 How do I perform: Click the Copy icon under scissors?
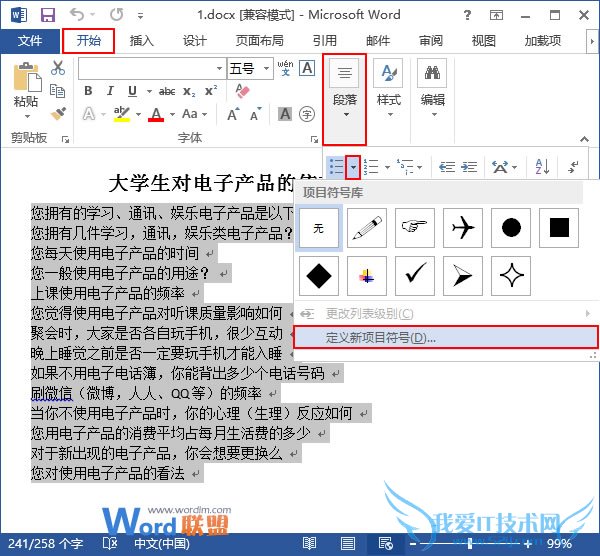[x=57, y=91]
